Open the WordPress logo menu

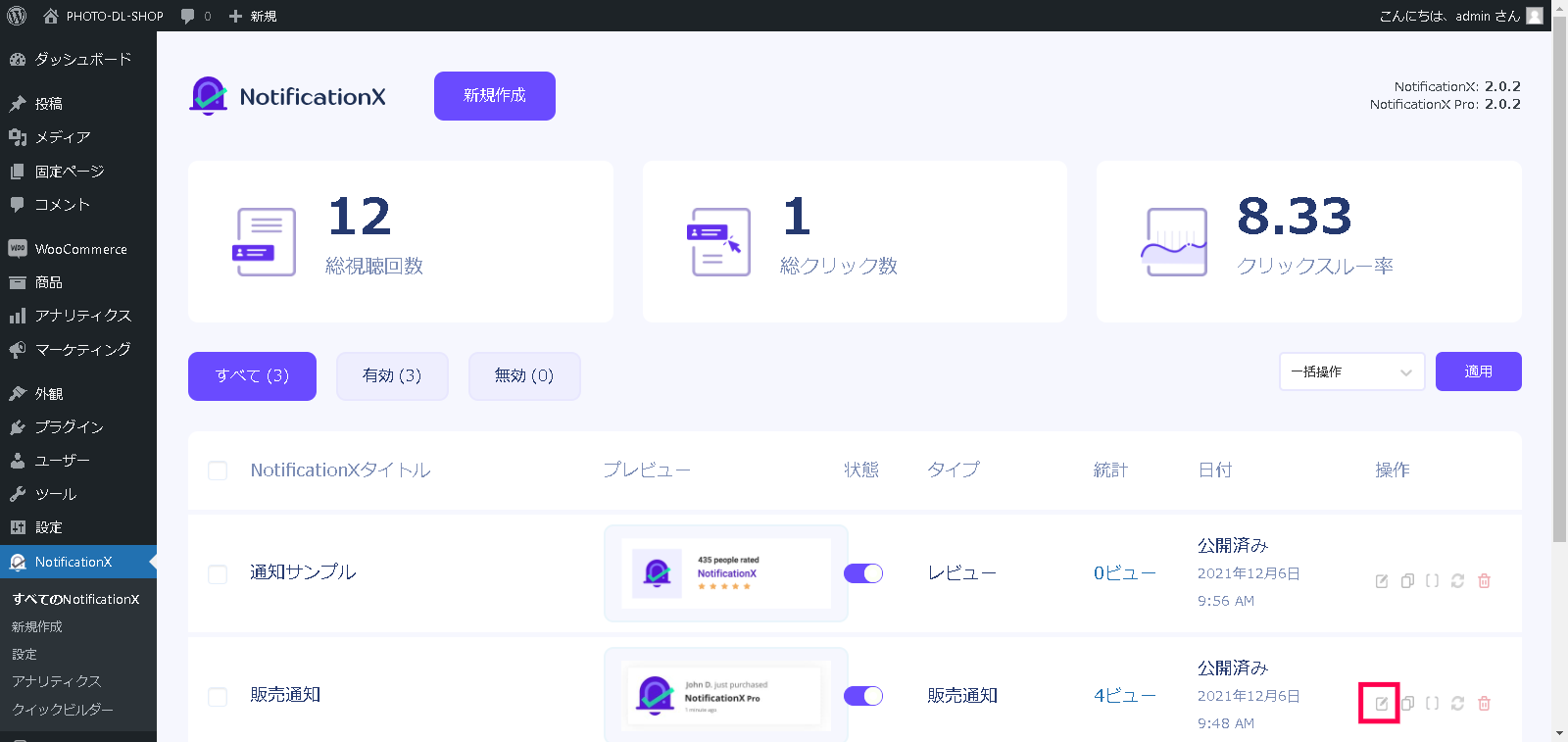[x=17, y=16]
